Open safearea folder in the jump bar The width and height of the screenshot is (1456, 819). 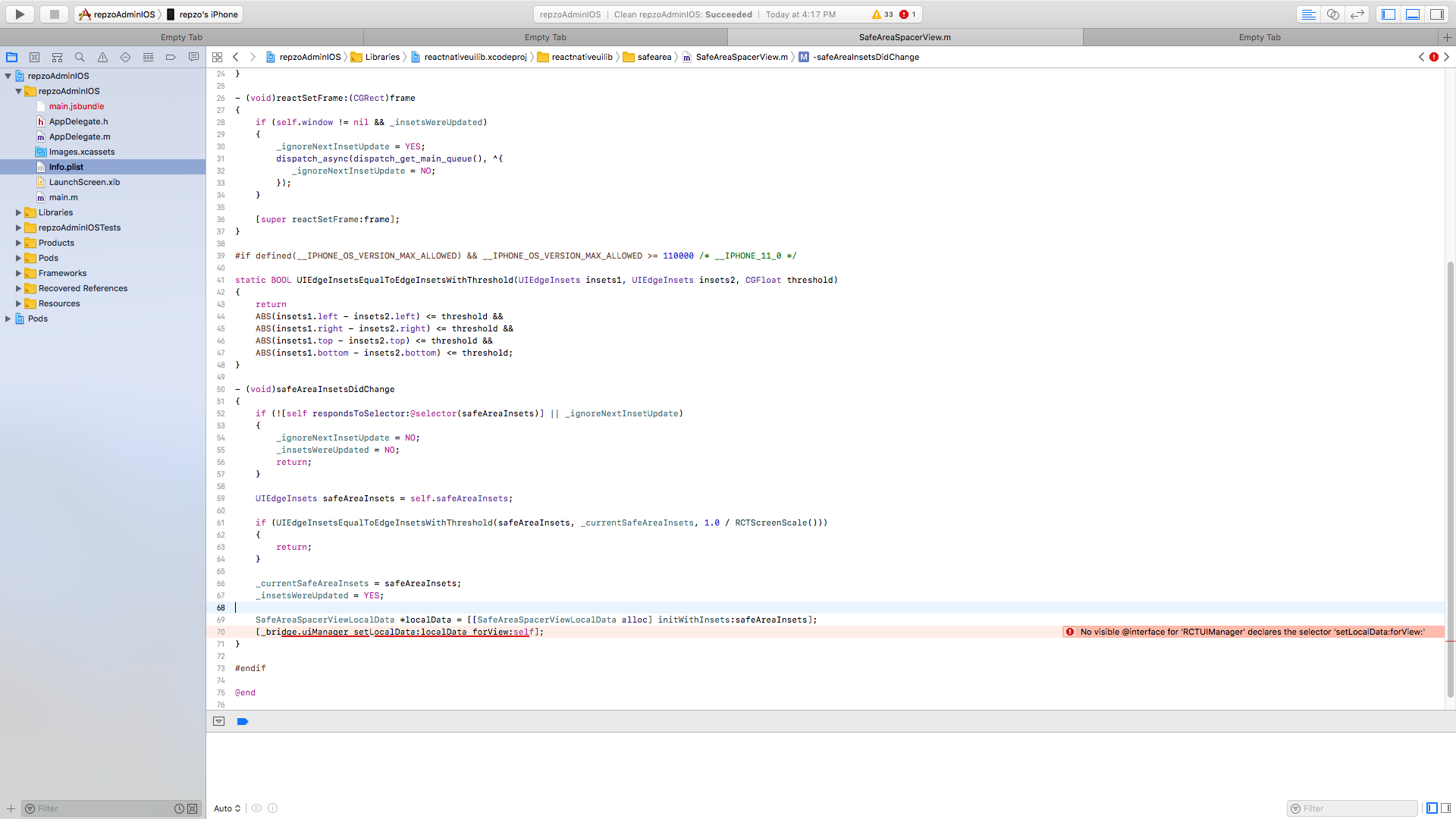[x=654, y=57]
